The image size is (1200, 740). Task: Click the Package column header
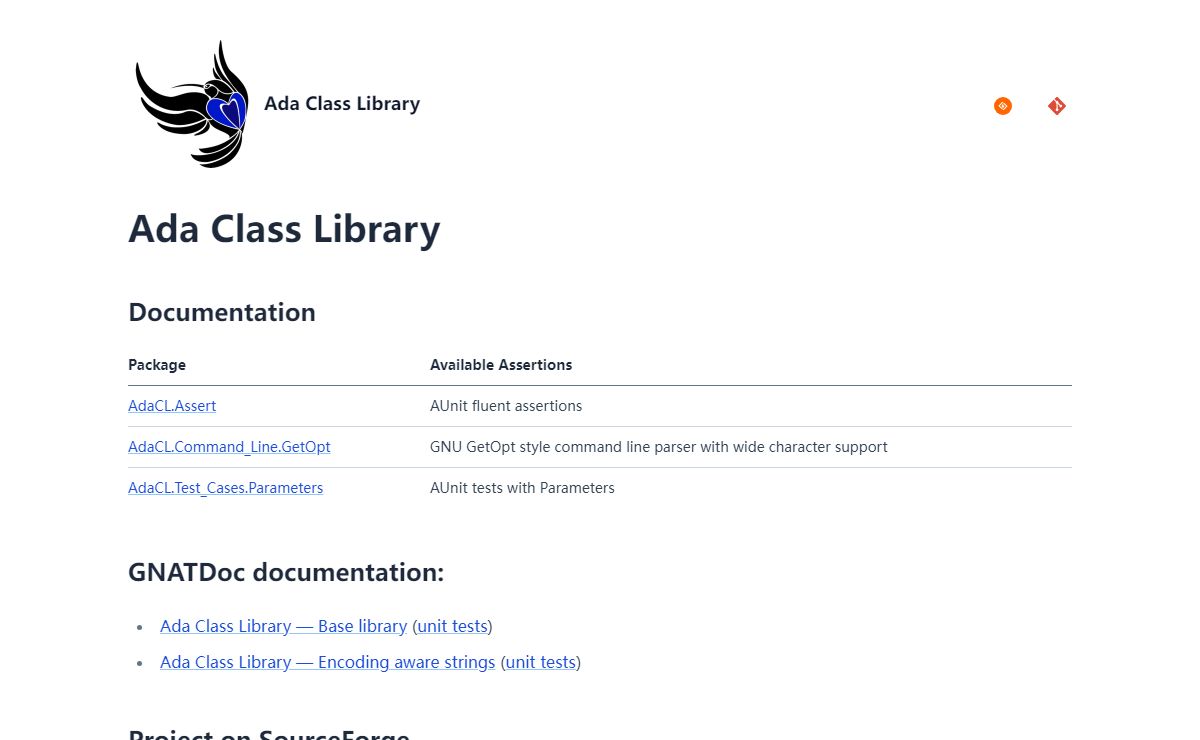click(157, 365)
